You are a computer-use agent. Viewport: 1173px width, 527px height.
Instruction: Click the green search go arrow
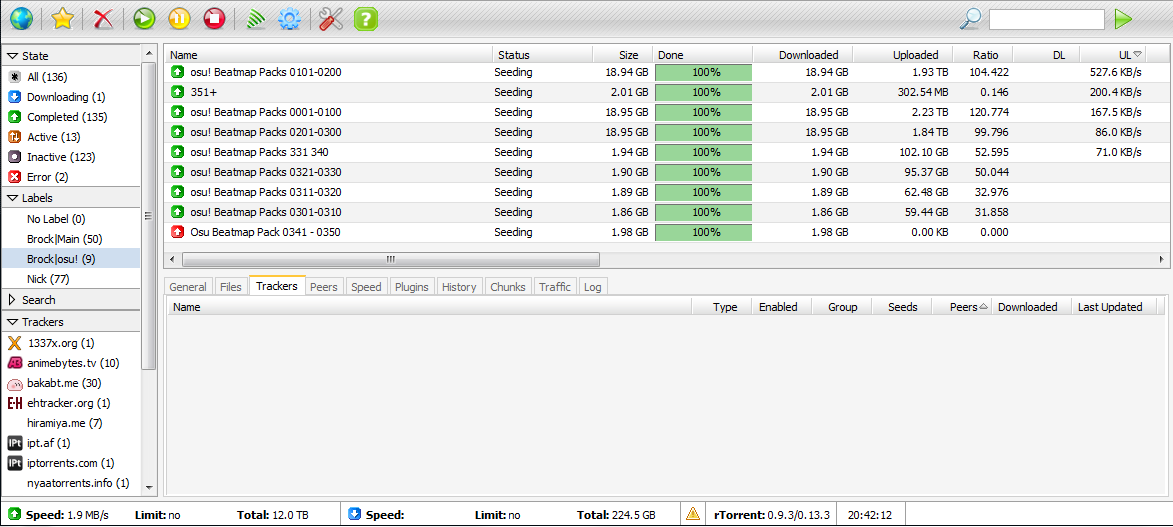coord(1123,19)
